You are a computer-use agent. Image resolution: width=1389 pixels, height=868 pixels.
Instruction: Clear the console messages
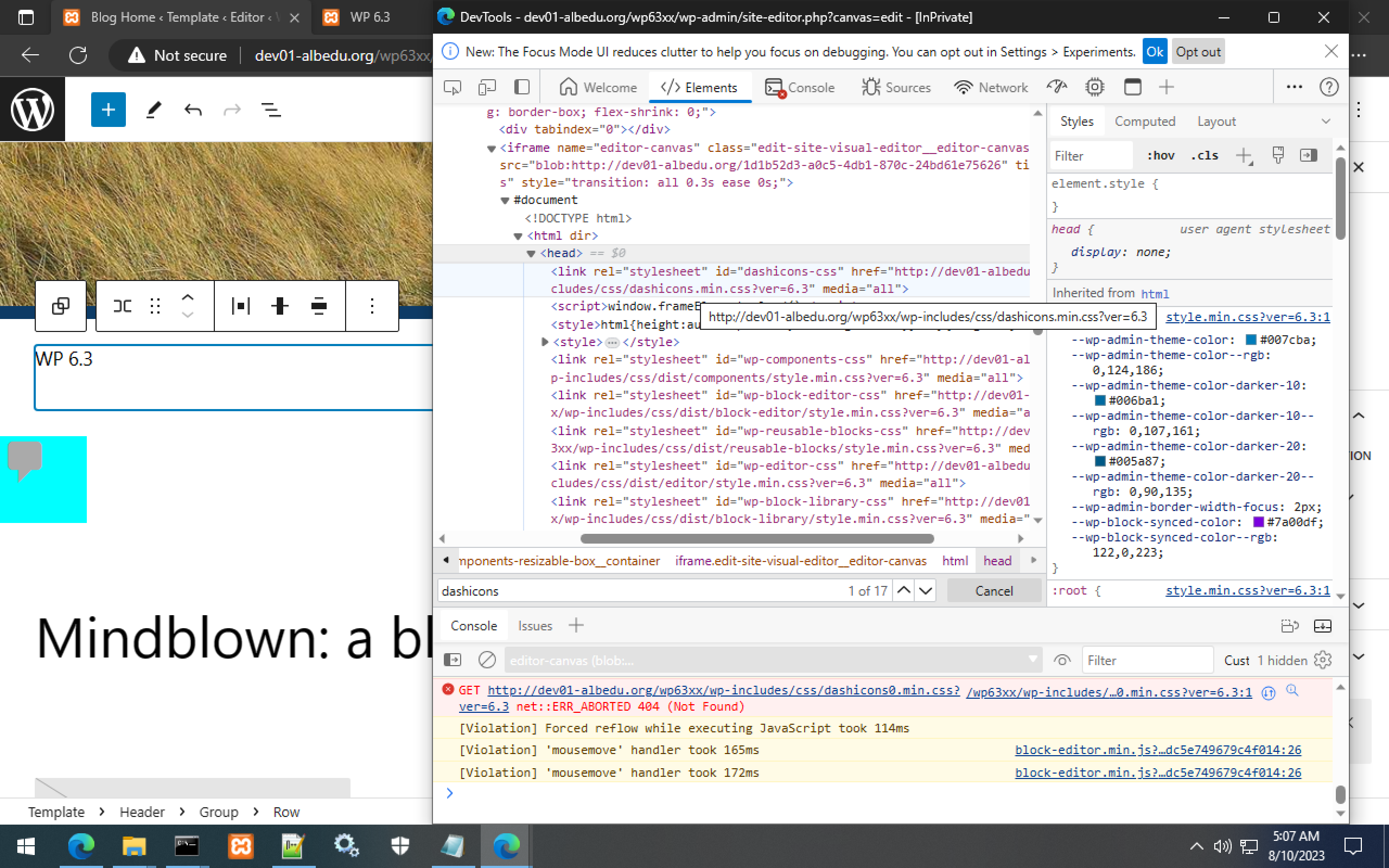[486, 660]
